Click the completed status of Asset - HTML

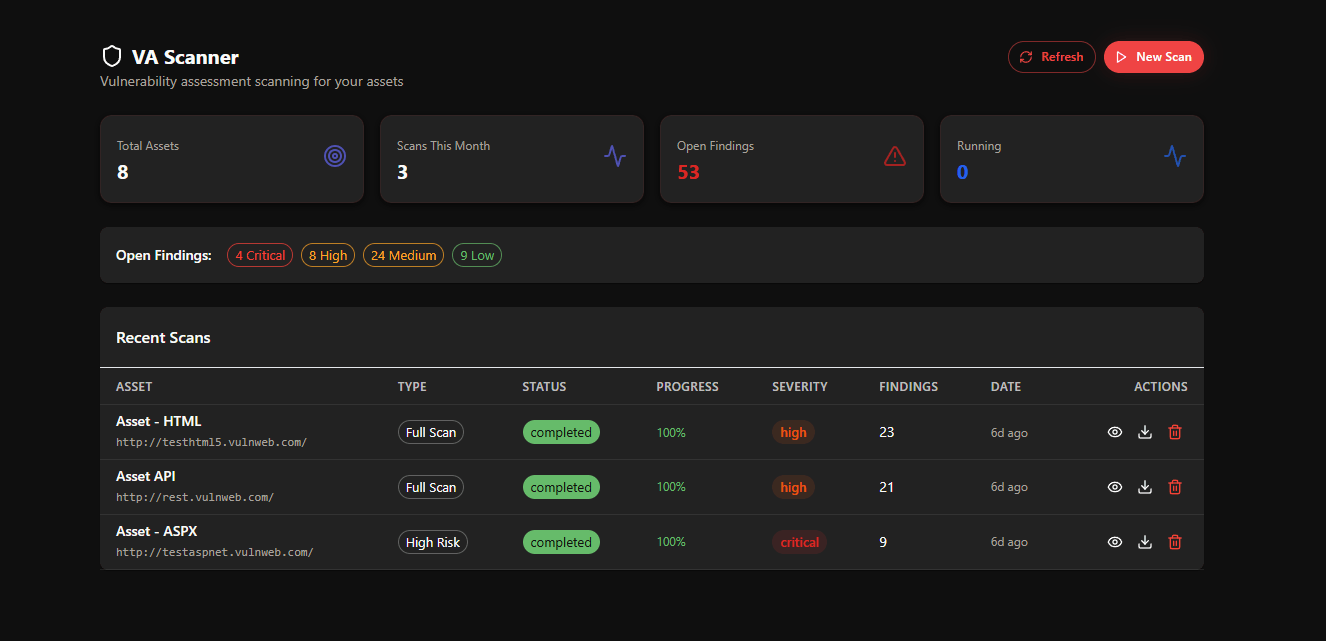click(561, 432)
